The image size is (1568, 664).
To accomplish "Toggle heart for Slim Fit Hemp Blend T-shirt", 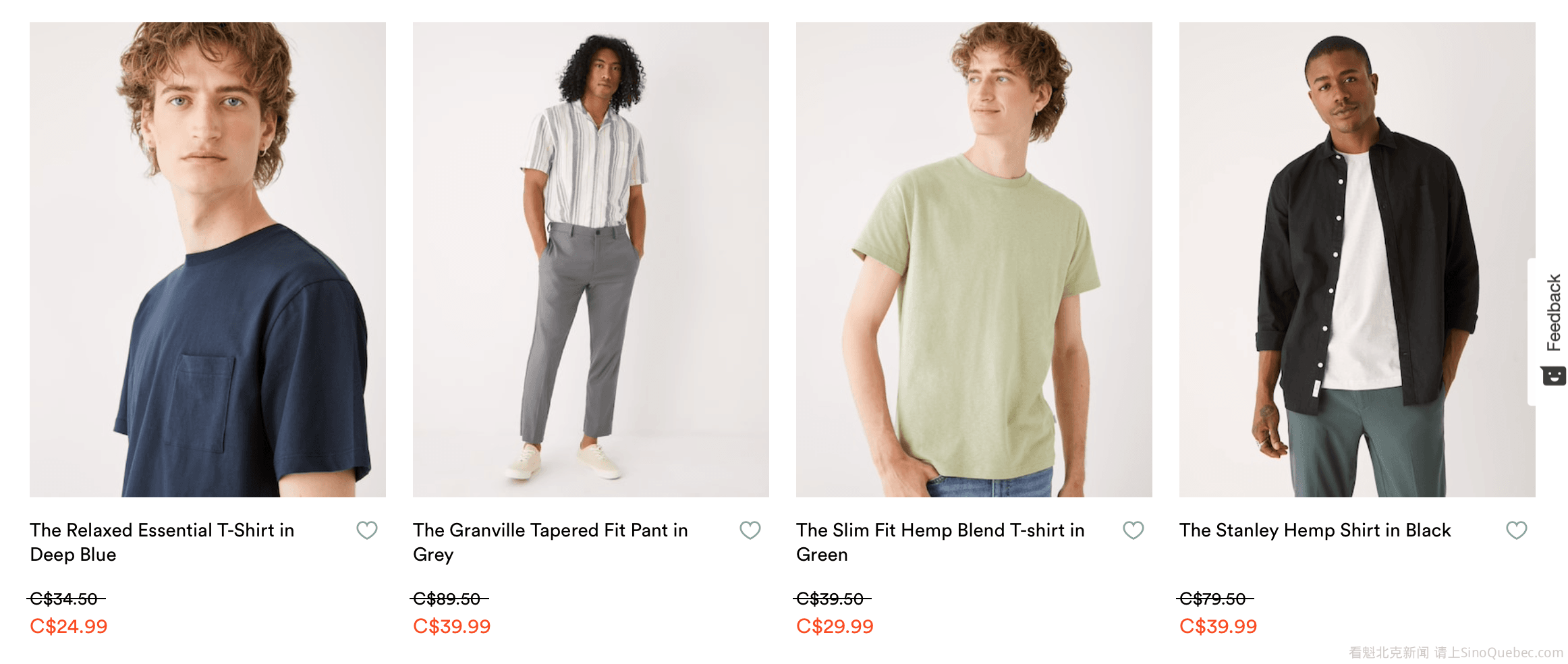I will click(1133, 530).
